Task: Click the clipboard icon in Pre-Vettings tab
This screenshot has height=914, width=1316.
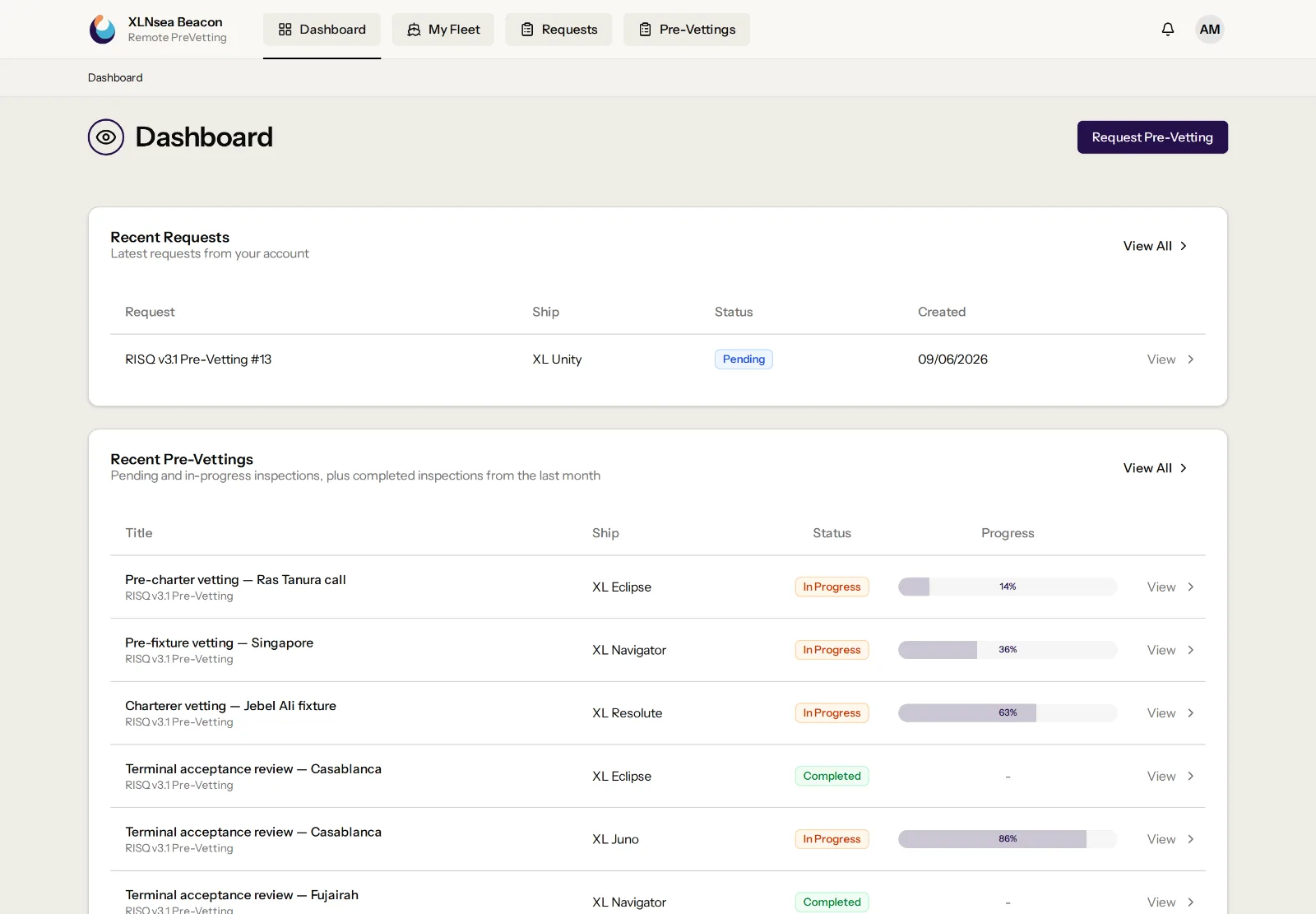Action: point(645,30)
